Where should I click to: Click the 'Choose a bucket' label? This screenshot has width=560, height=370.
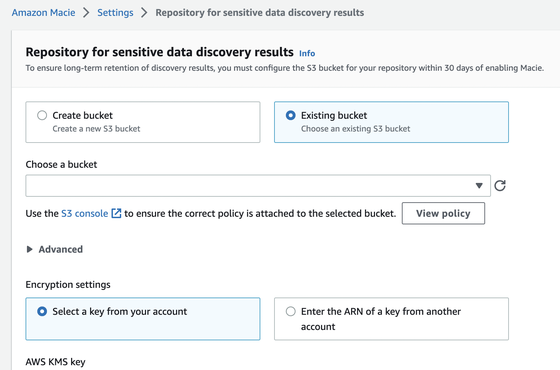point(61,164)
